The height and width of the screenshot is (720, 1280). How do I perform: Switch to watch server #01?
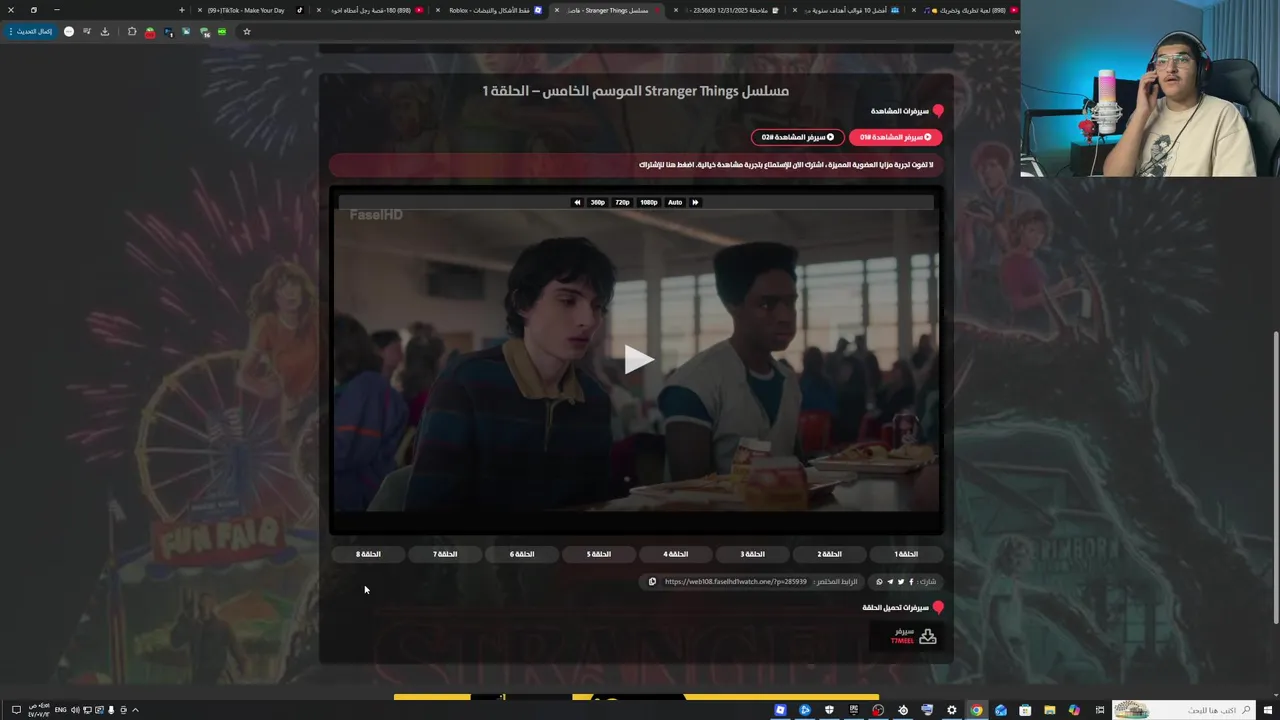pos(895,137)
